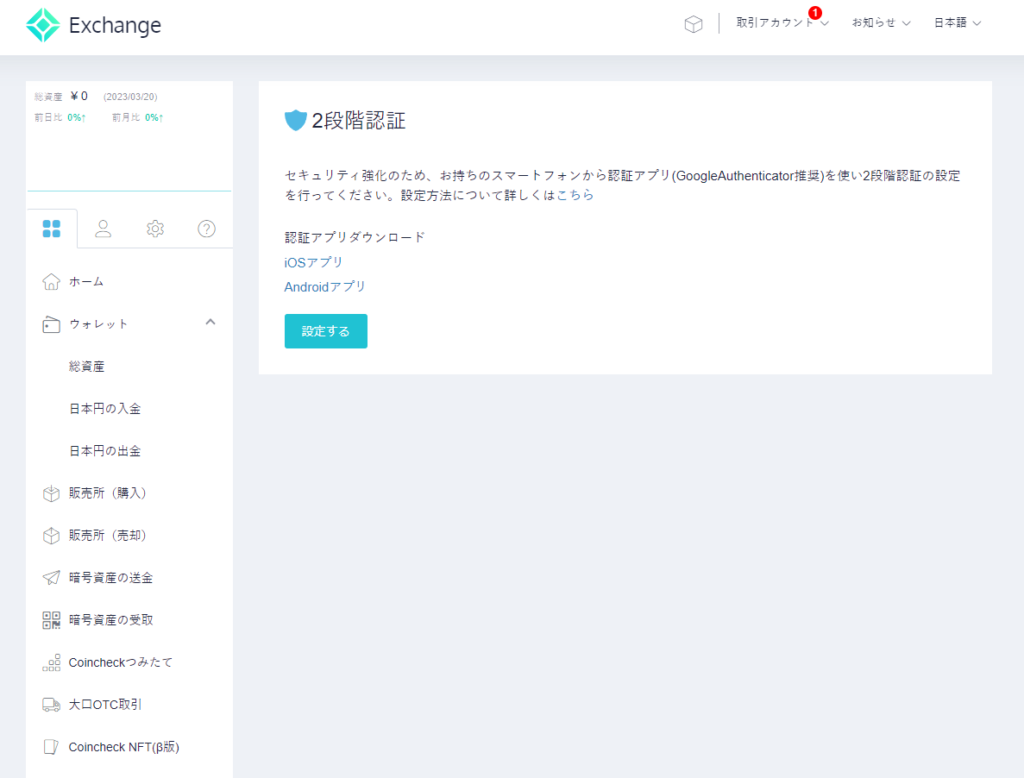The height and width of the screenshot is (778, 1024).
Task: Open the iOSアプリ download link
Action: tap(313, 262)
